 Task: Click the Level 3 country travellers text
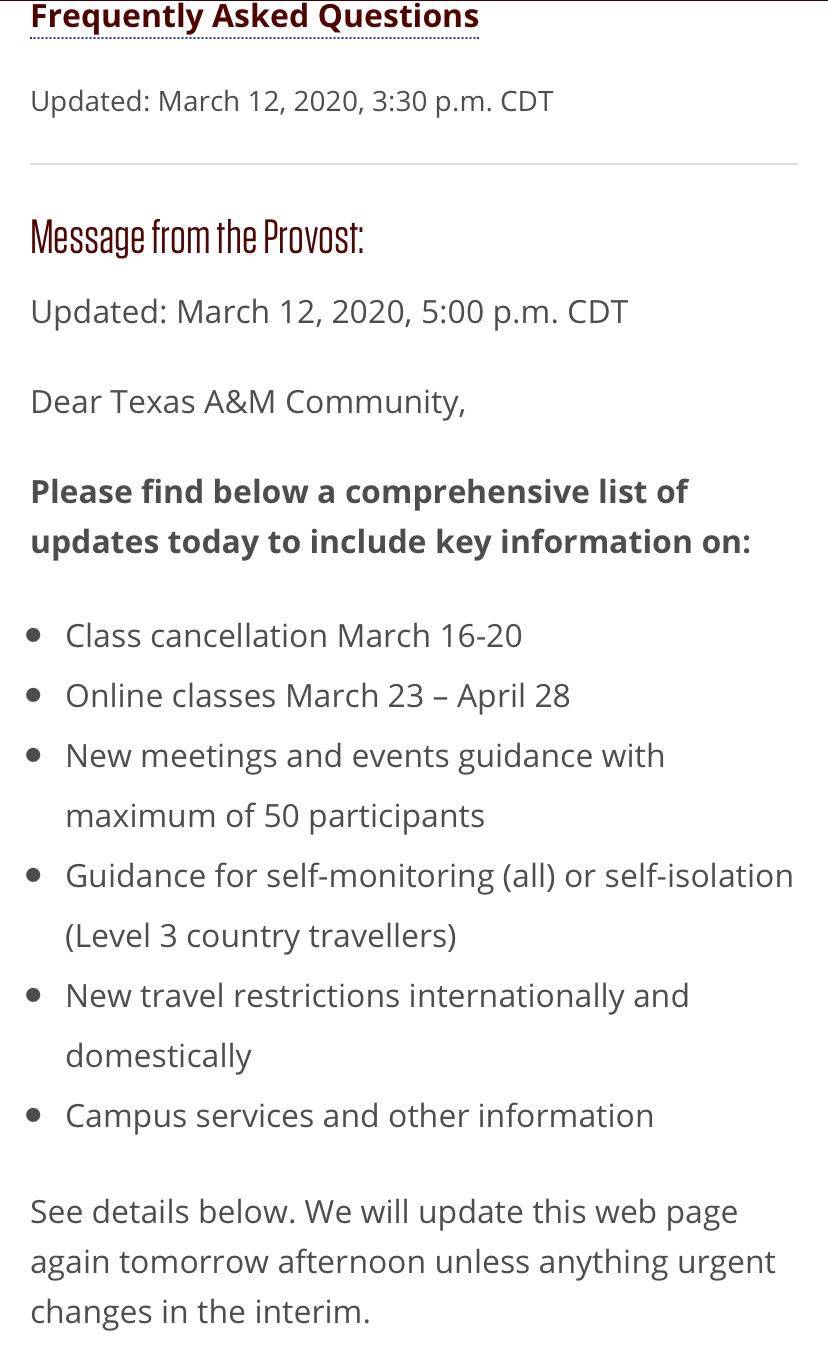click(x=260, y=935)
